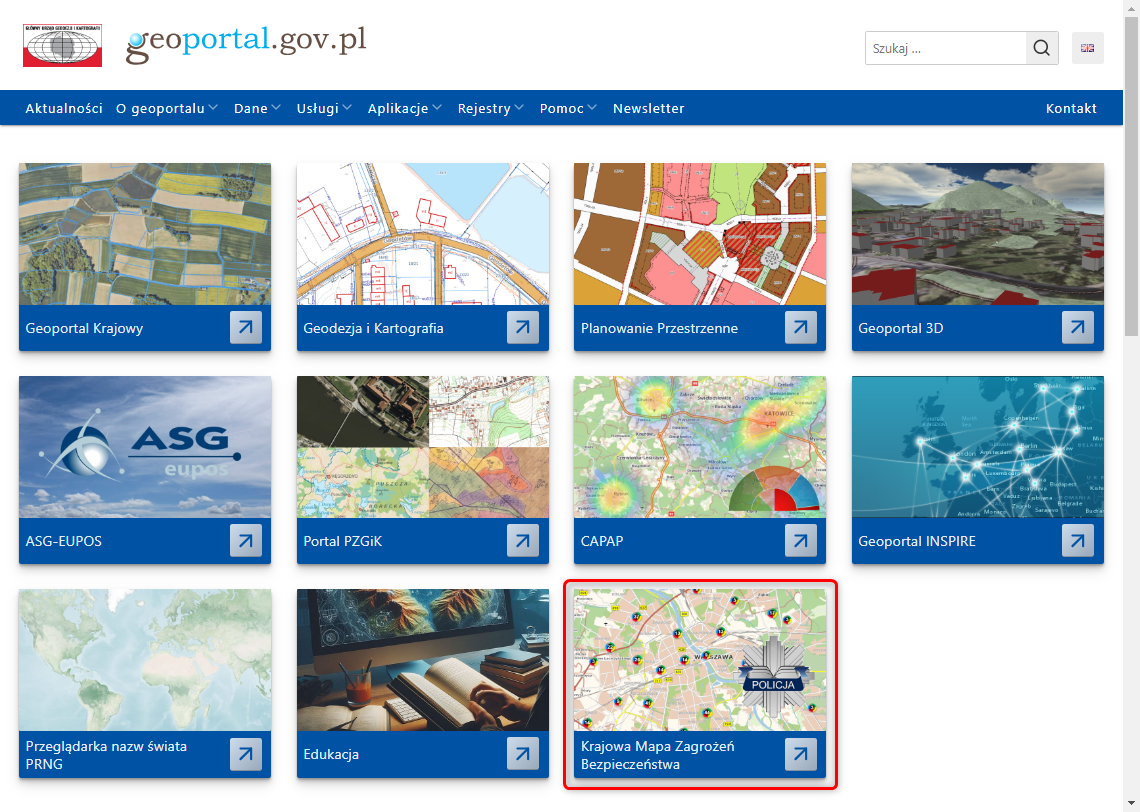Open Geoportal Krajowy arrow icon
This screenshot has height=812, width=1140.
246,328
